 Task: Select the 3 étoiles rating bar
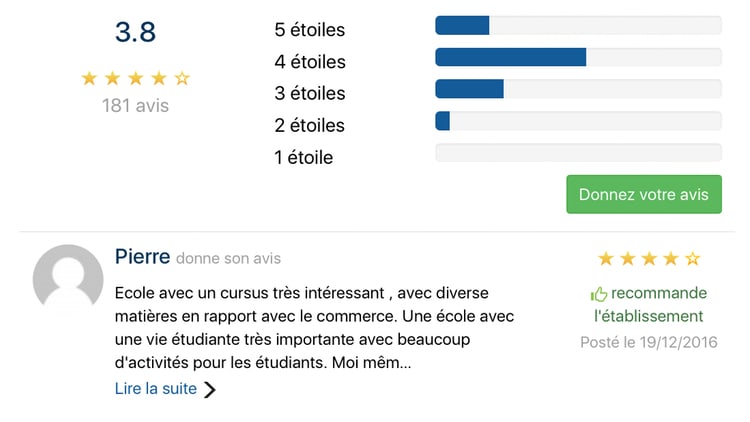click(x=578, y=89)
